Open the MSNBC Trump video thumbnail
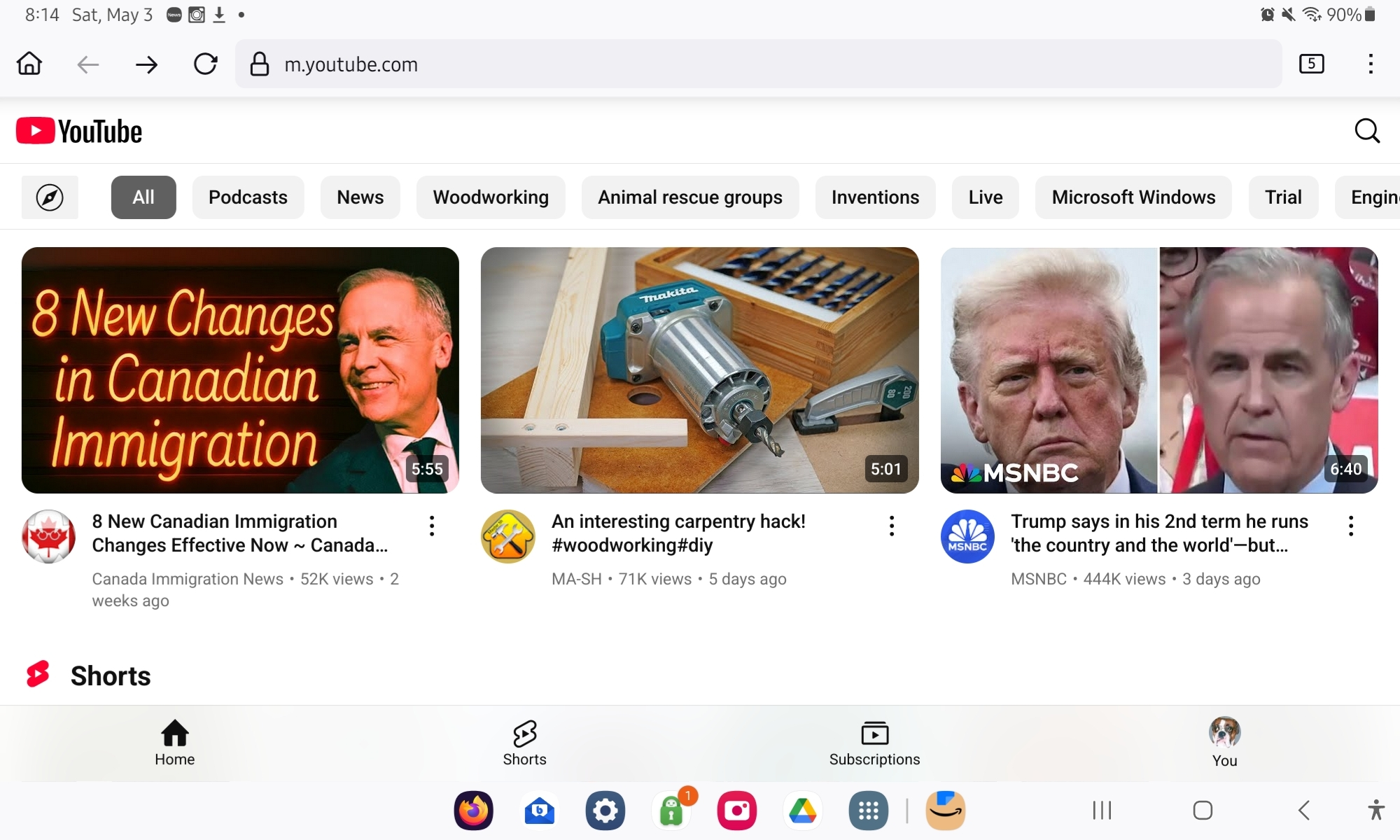Image resolution: width=1400 pixels, height=840 pixels. click(x=1159, y=370)
